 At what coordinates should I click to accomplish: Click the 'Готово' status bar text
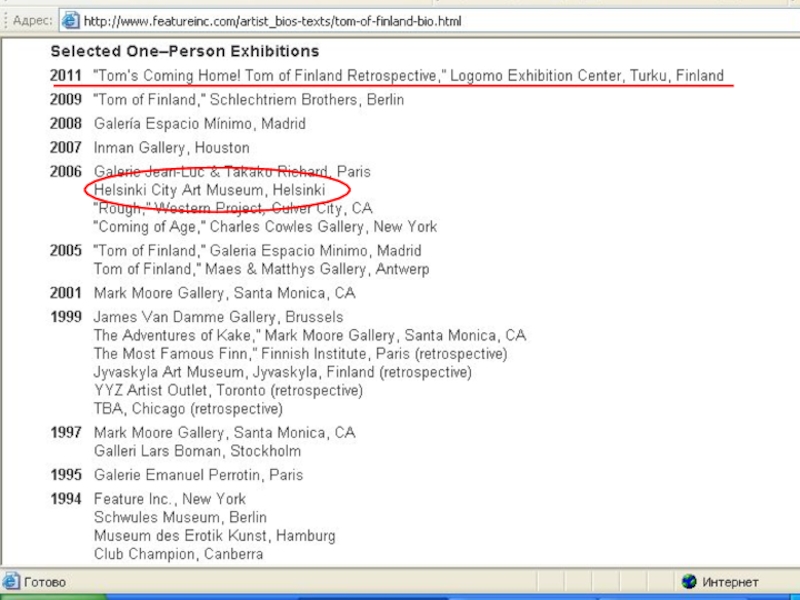tap(45, 582)
